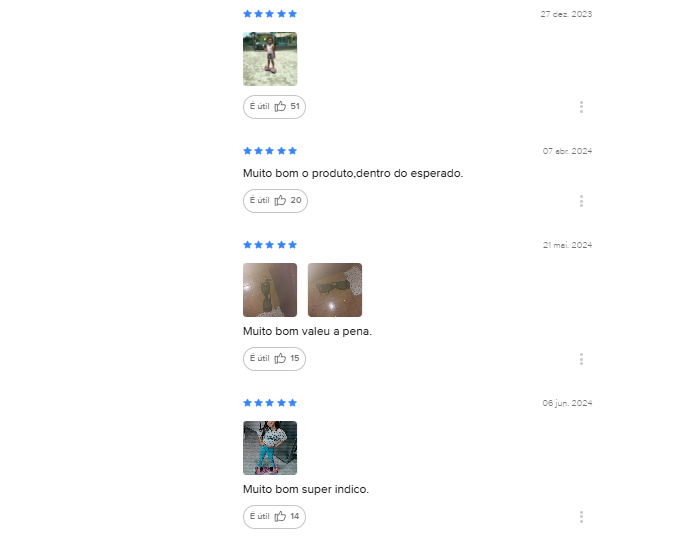The height and width of the screenshot is (545, 678).
Task: Mark the 'valeu a pena' review as useful
Action: point(274,359)
